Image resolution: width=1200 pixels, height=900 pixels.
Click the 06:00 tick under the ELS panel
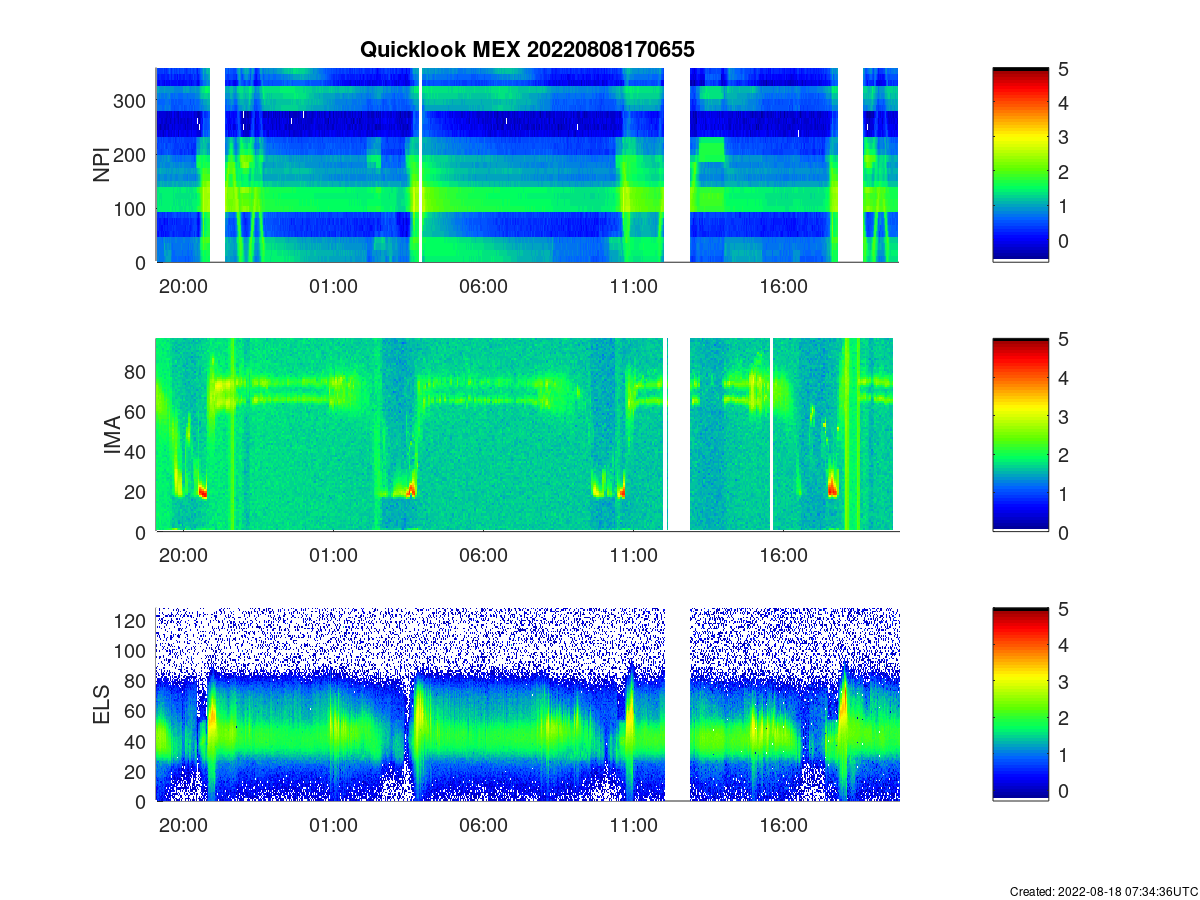pyautogui.click(x=483, y=826)
